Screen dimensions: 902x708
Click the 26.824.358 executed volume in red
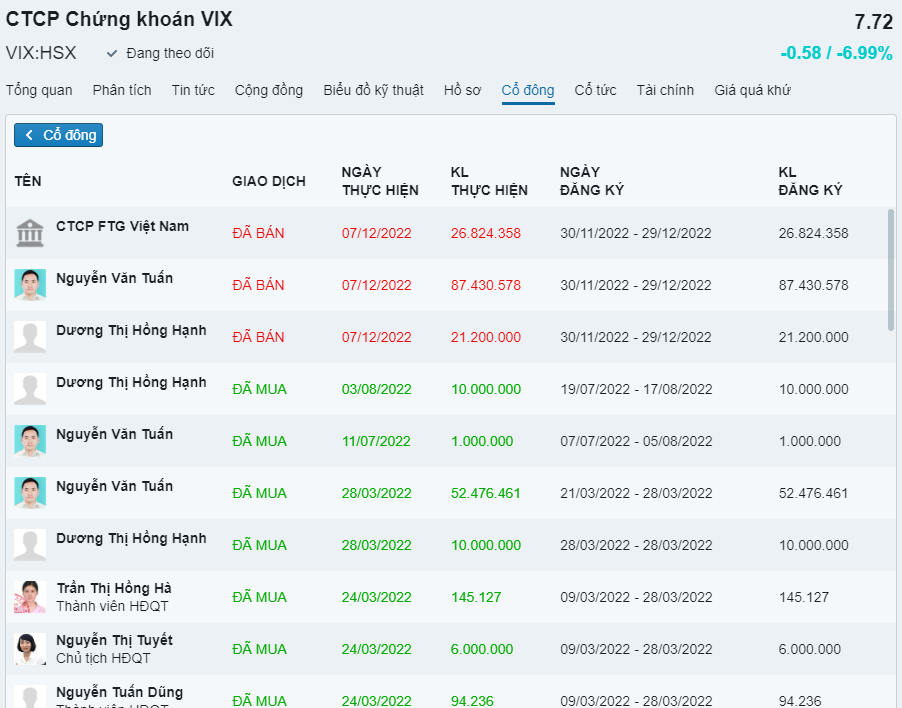[486, 233]
